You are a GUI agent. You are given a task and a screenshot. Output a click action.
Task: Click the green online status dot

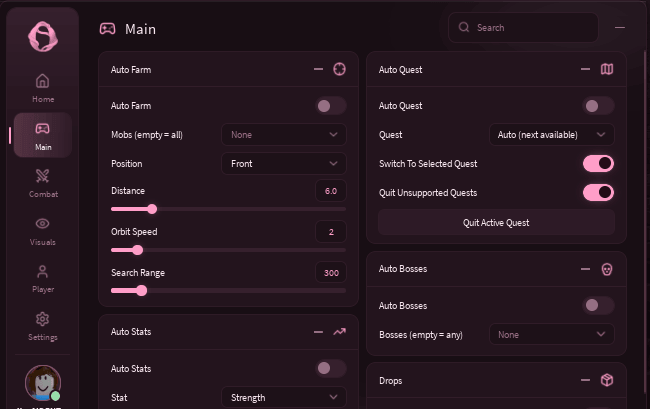[x=55, y=396]
